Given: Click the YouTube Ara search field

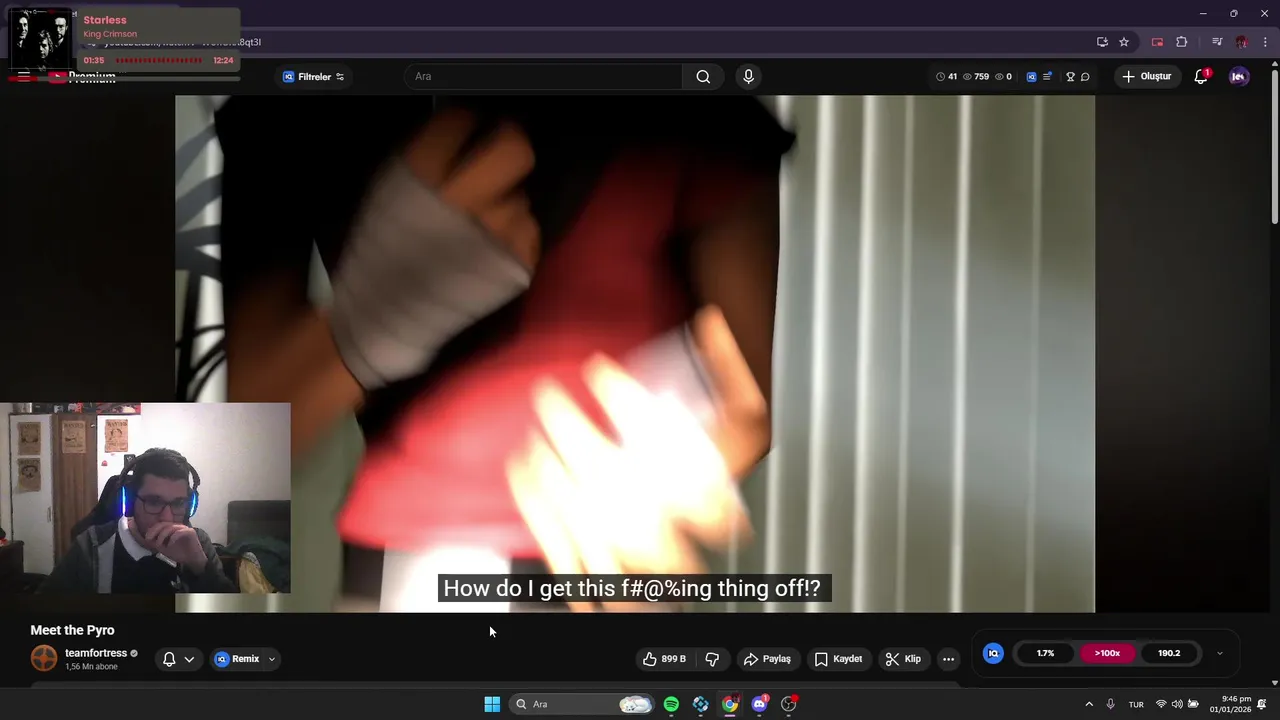Looking at the screenshot, I should (x=543, y=77).
